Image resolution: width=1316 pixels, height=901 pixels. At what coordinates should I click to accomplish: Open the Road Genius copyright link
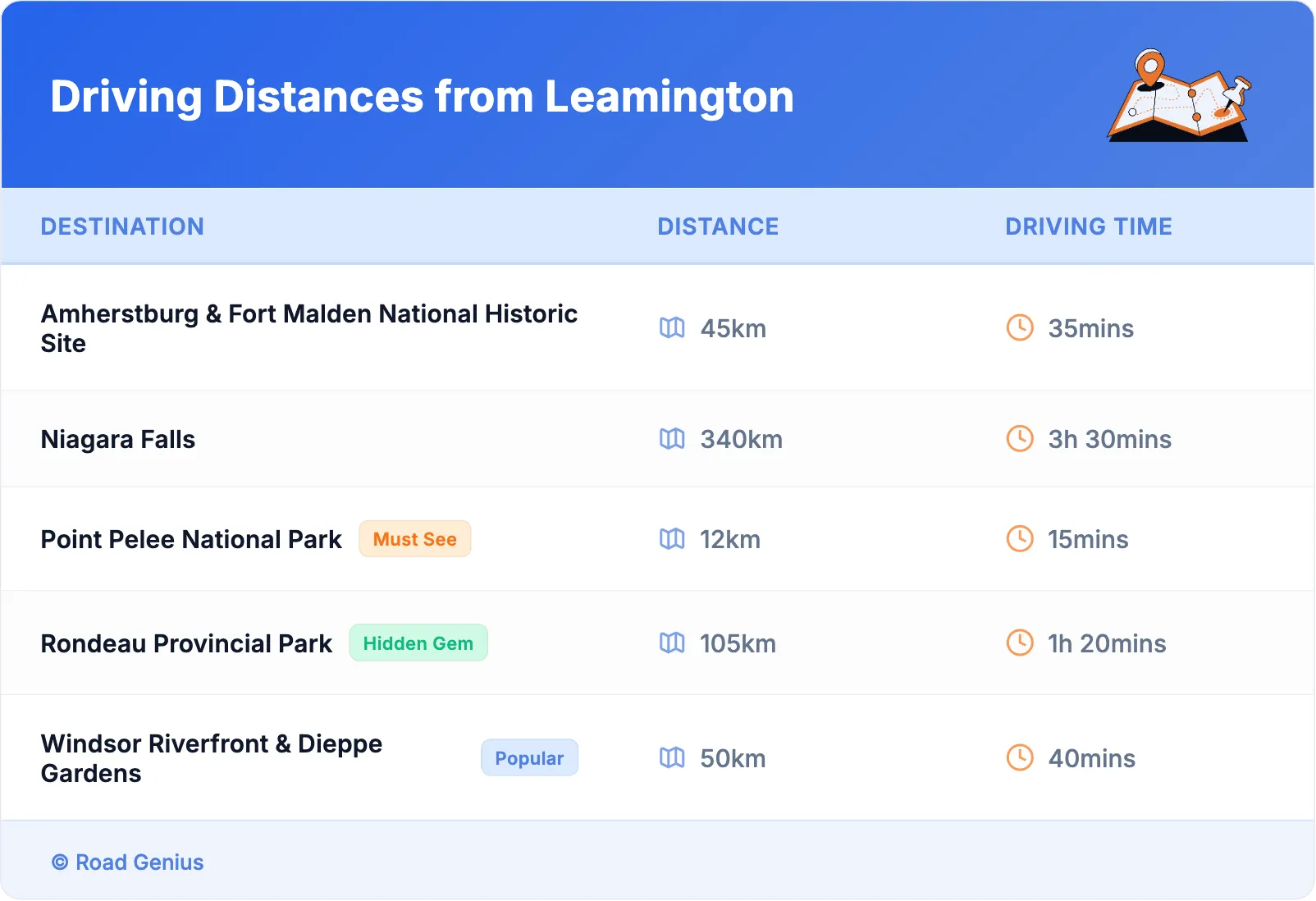click(127, 862)
